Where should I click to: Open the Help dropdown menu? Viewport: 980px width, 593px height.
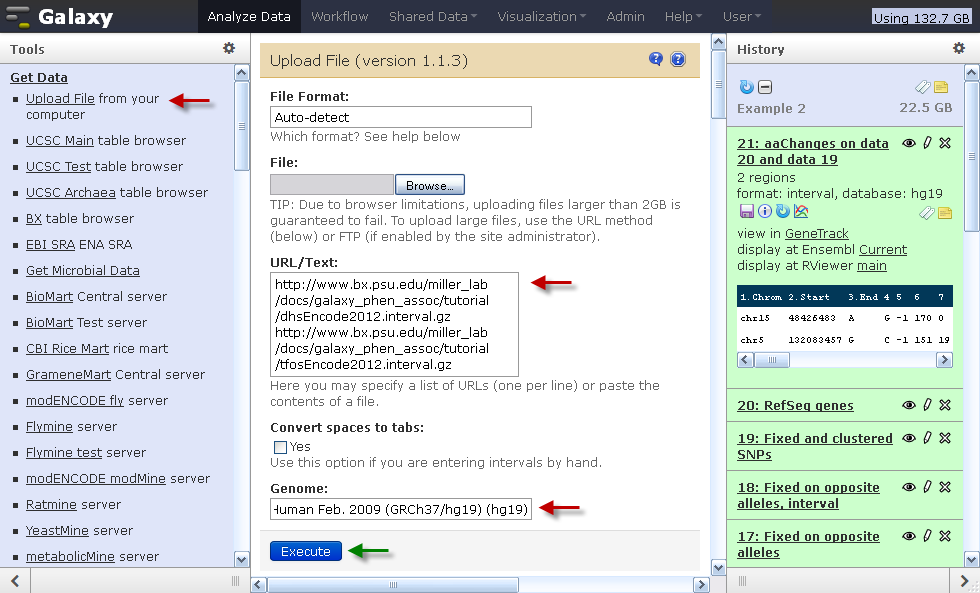[683, 16]
